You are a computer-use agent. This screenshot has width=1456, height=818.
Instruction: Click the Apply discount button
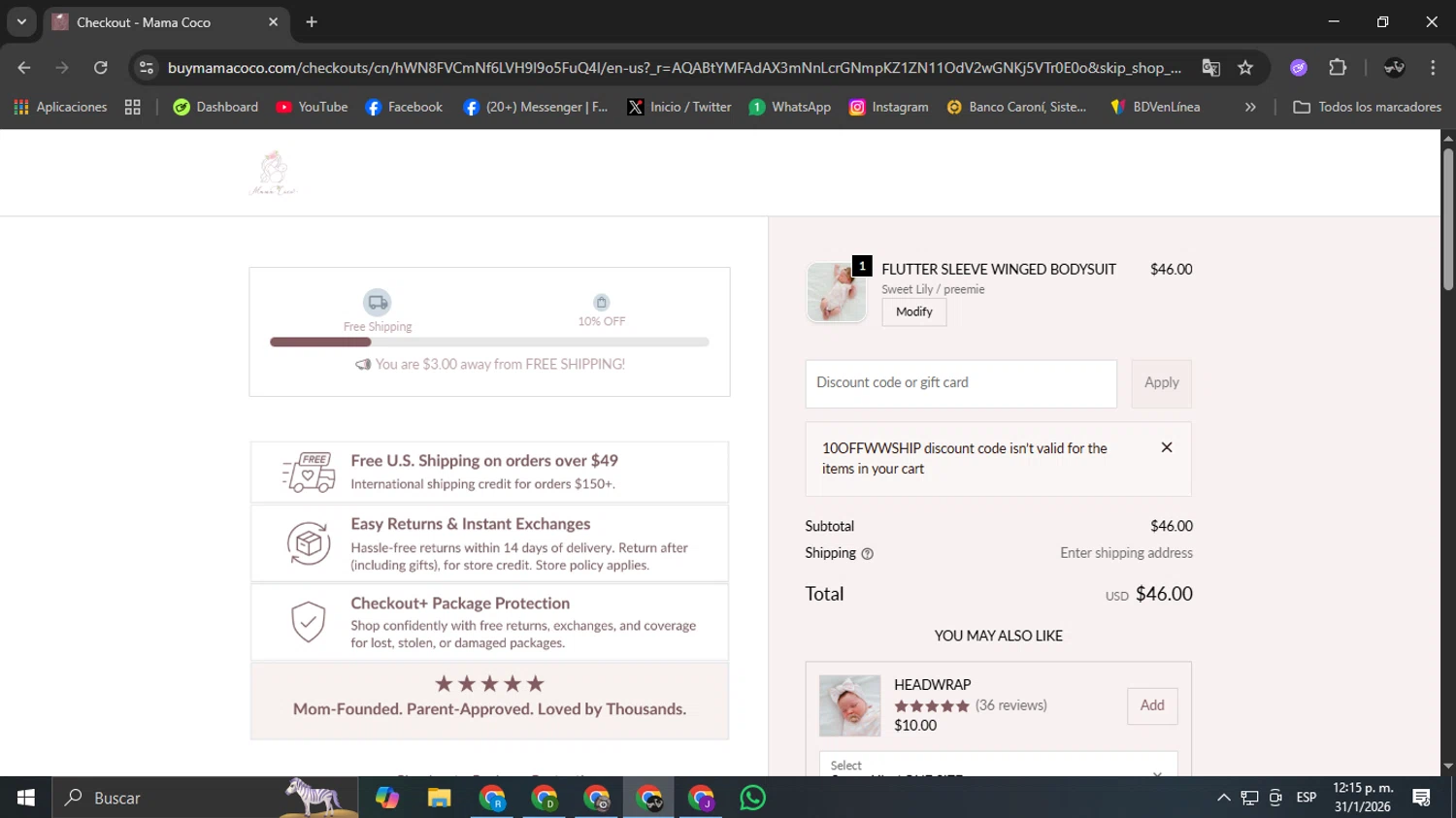click(x=1161, y=383)
